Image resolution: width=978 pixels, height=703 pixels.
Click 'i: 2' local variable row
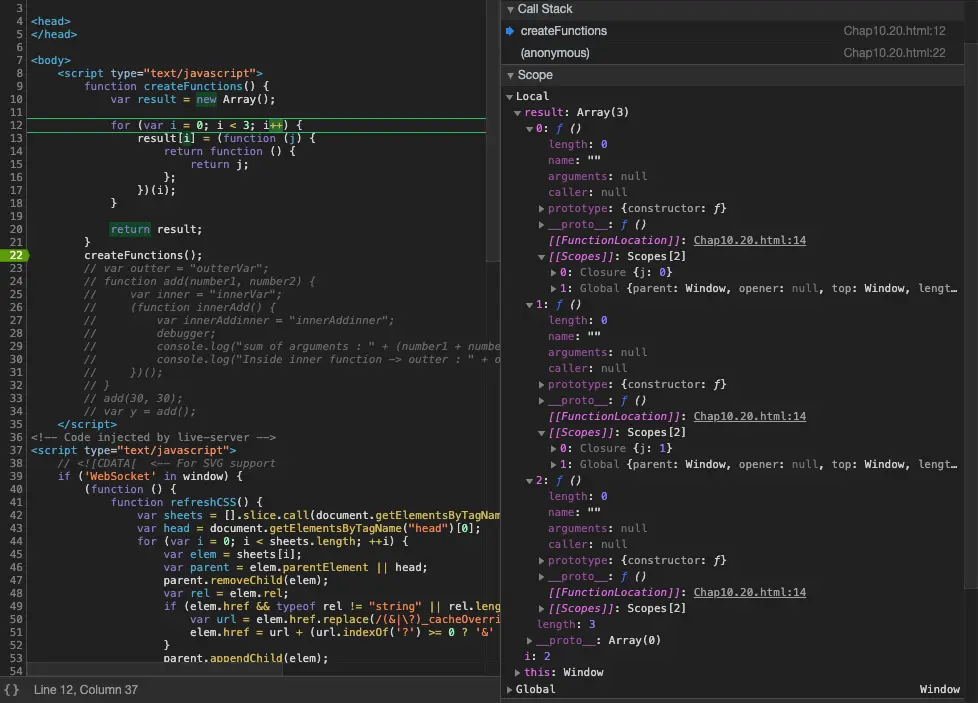537,656
